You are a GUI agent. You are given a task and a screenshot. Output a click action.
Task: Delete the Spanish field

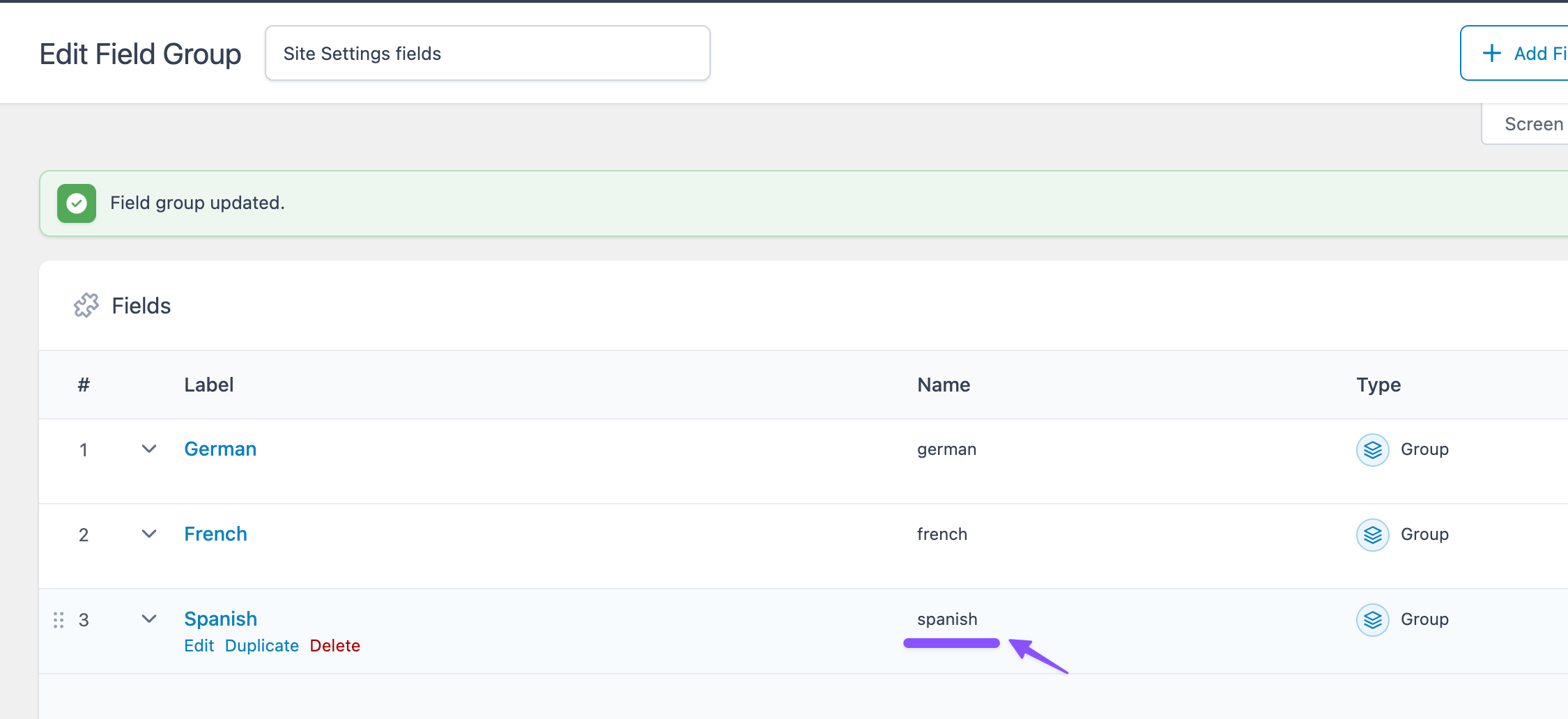[335, 646]
